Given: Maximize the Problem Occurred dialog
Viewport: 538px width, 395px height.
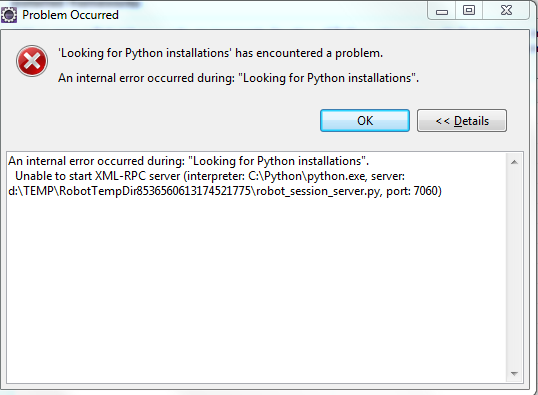Looking at the screenshot, I should click(469, 11).
